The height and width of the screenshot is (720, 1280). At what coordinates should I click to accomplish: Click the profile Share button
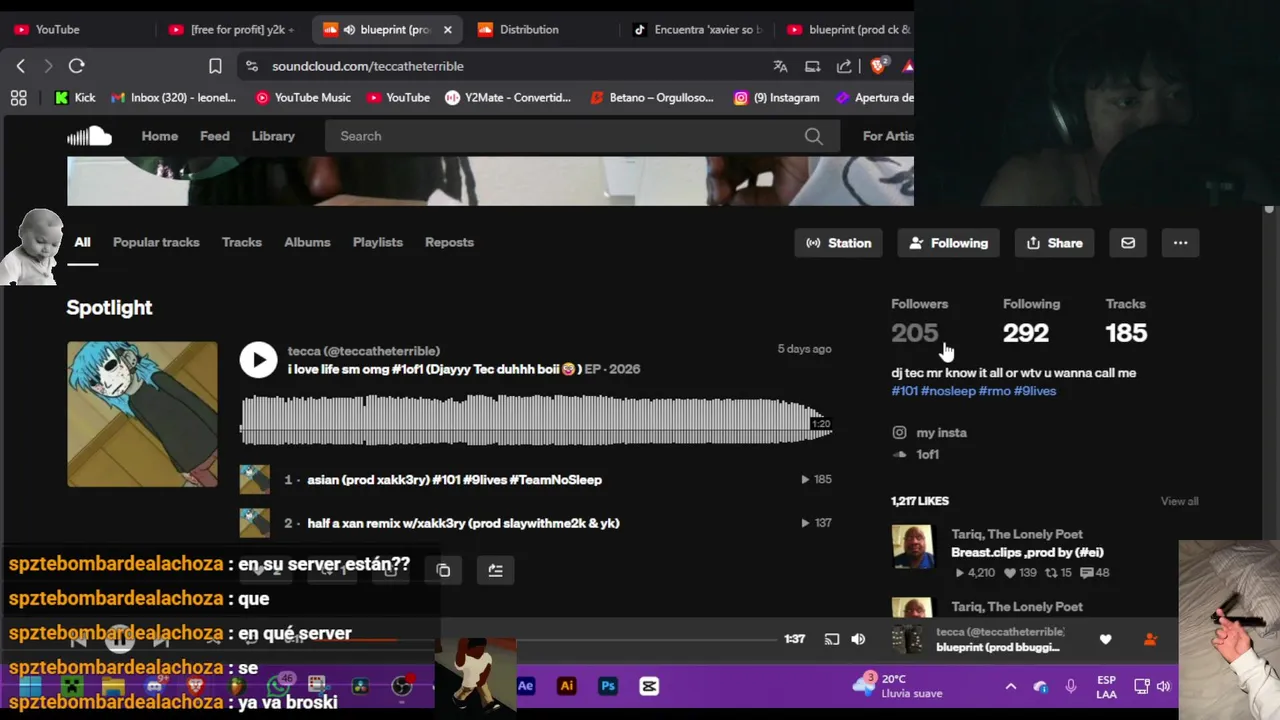1054,243
